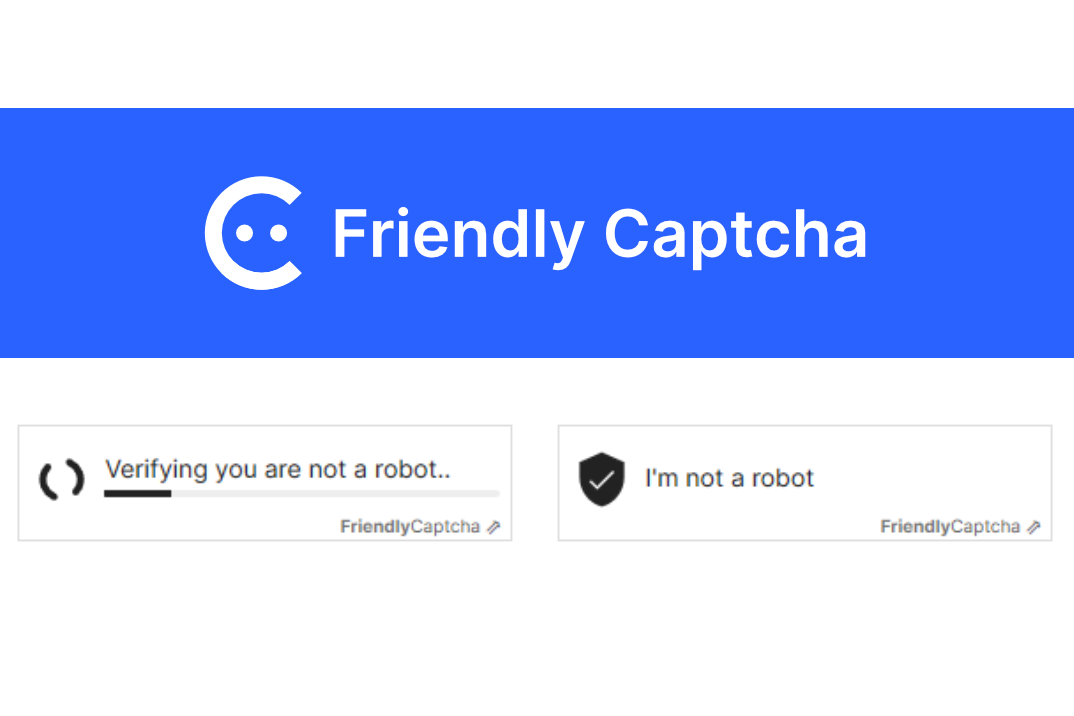Click the unfilled grey progress bar track

[x=335, y=493]
